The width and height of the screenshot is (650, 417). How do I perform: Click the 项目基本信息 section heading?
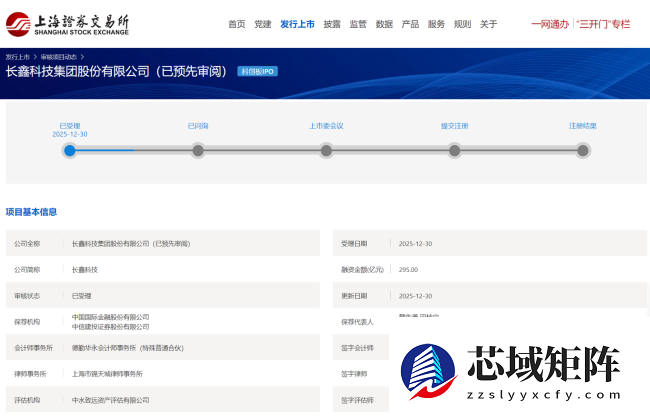pos(31,212)
